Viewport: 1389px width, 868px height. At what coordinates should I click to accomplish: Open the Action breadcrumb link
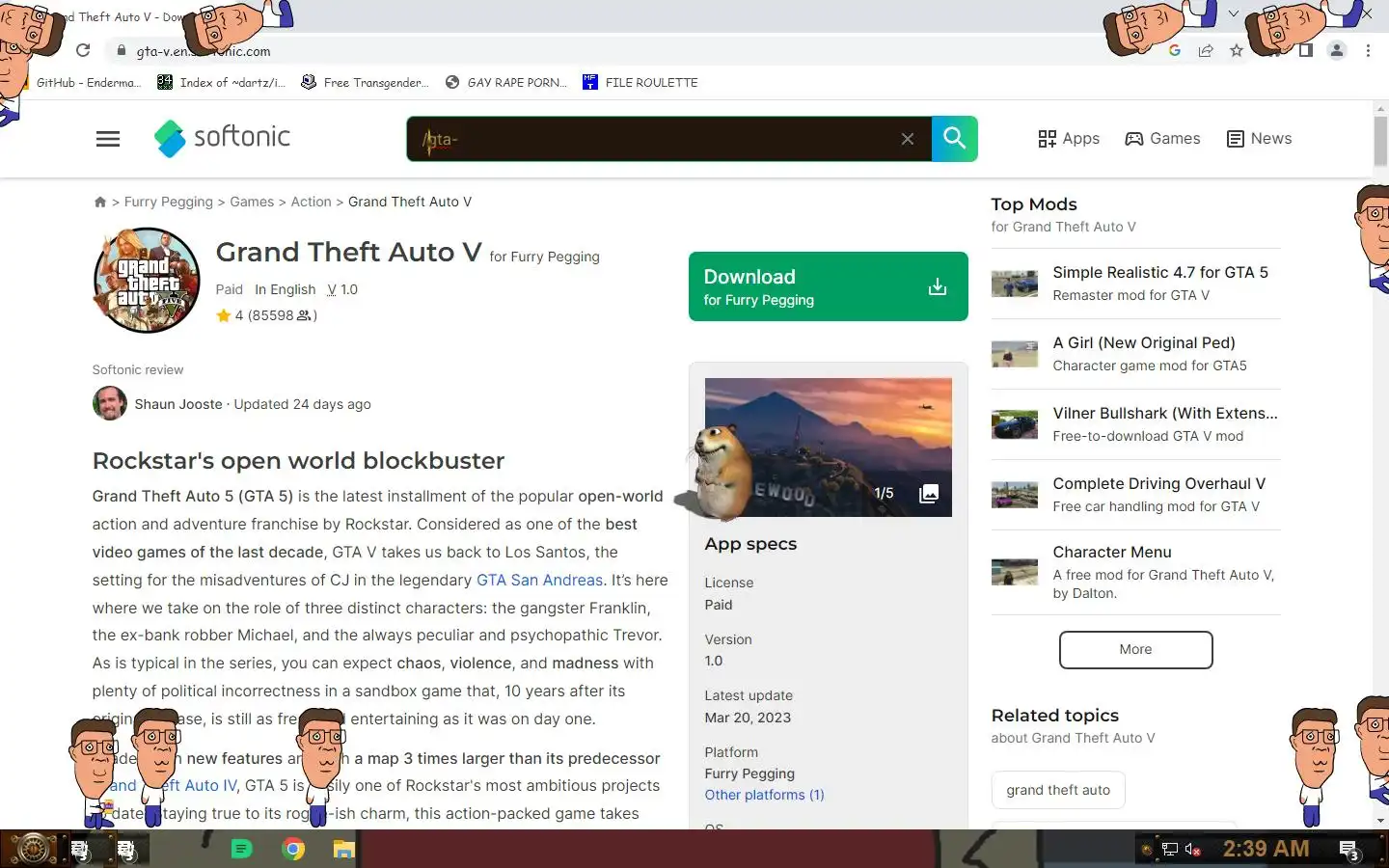pyautogui.click(x=311, y=202)
